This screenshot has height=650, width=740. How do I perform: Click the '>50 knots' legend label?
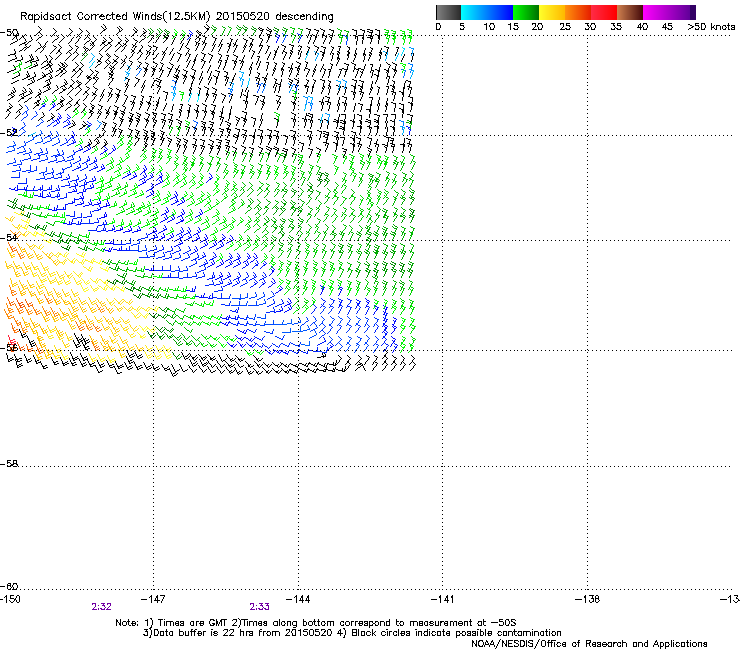711,27
